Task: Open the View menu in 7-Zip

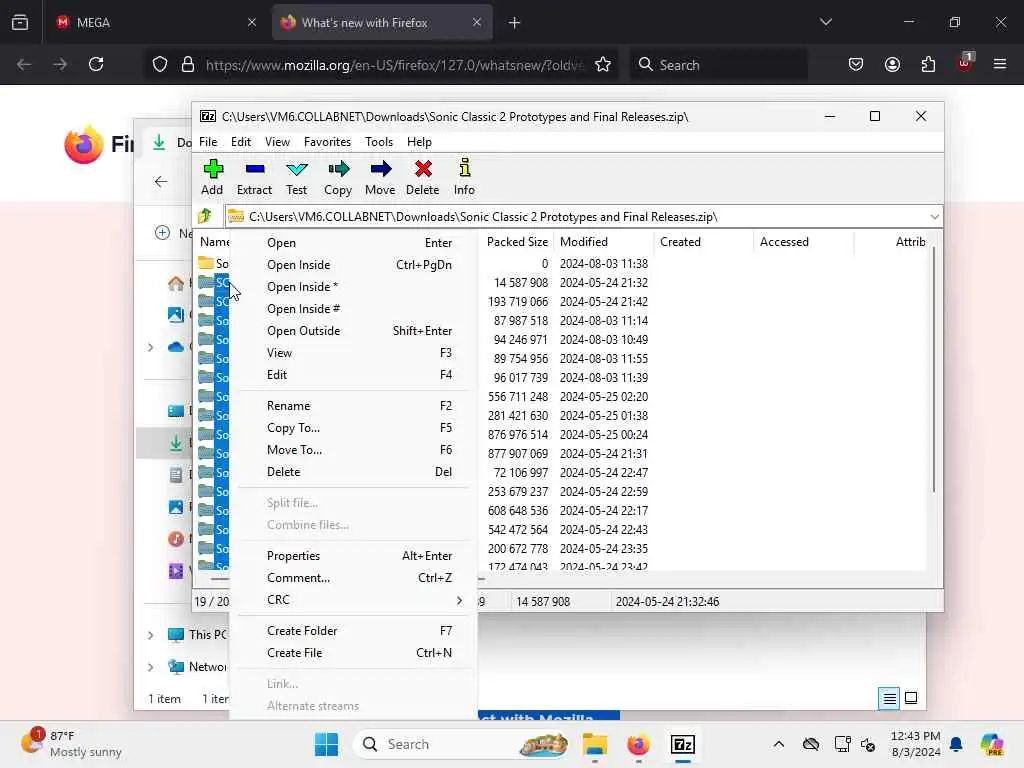Action: [x=278, y=142]
